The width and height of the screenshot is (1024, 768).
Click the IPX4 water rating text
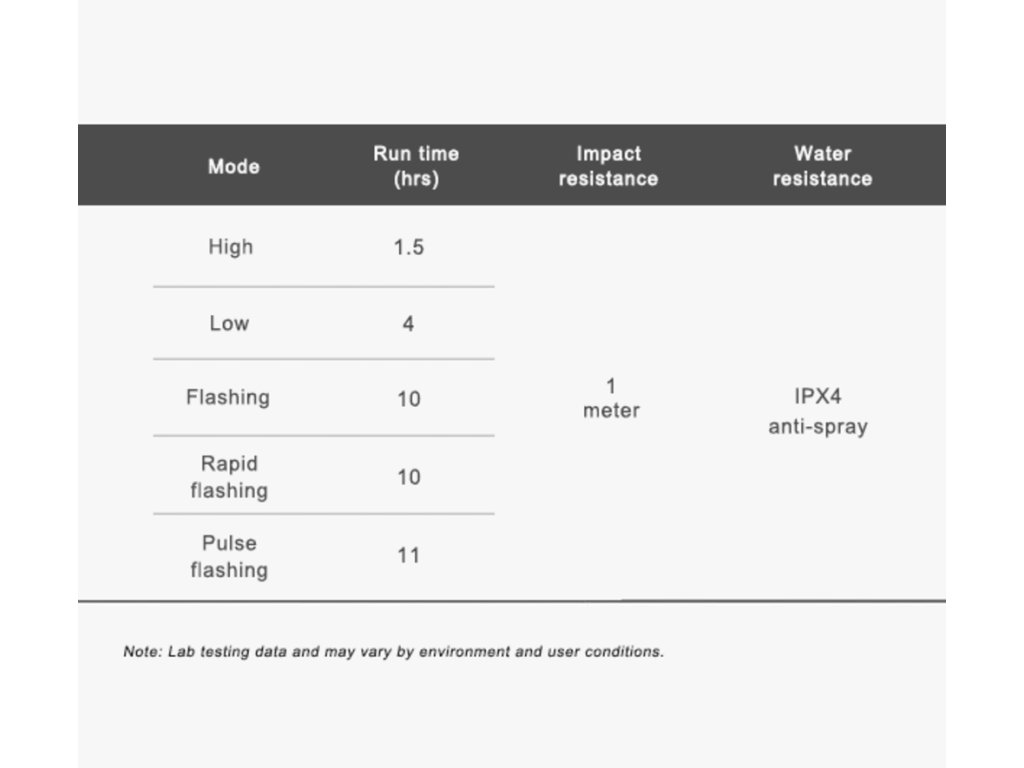(x=818, y=396)
